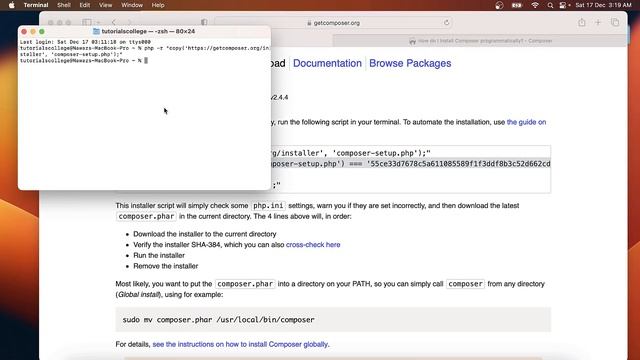Toggle the Safari sidebar
The width and height of the screenshot is (640, 360).
click(x=87, y=22)
